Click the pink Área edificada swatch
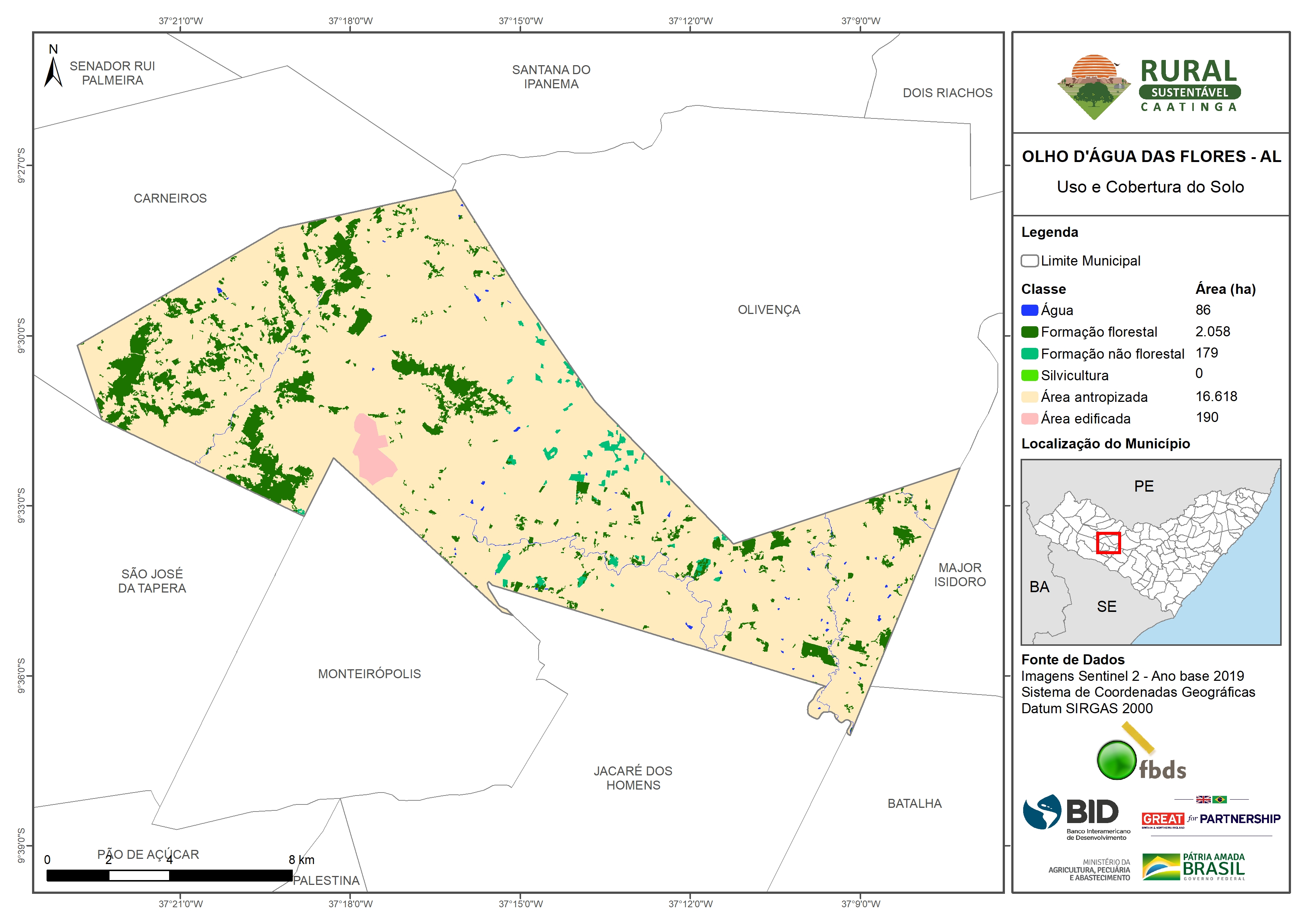The image size is (1307, 924). 1029,419
